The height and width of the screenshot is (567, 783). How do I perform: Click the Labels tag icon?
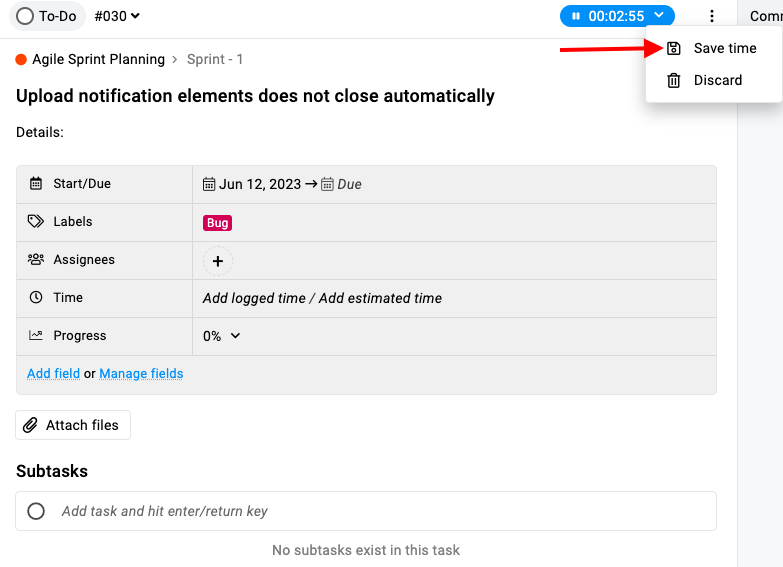coord(35,221)
